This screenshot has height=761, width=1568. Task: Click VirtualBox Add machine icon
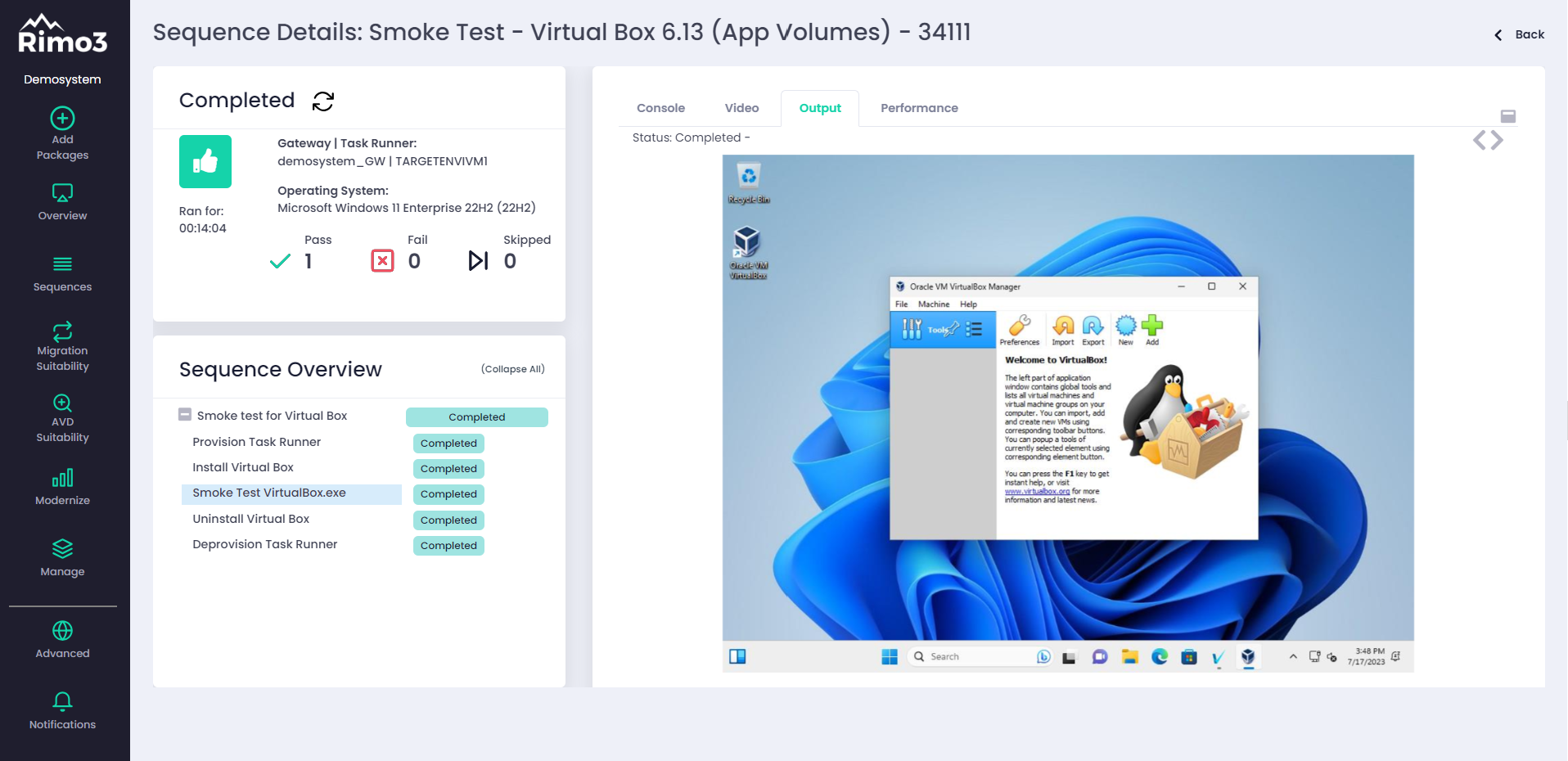point(1152,331)
